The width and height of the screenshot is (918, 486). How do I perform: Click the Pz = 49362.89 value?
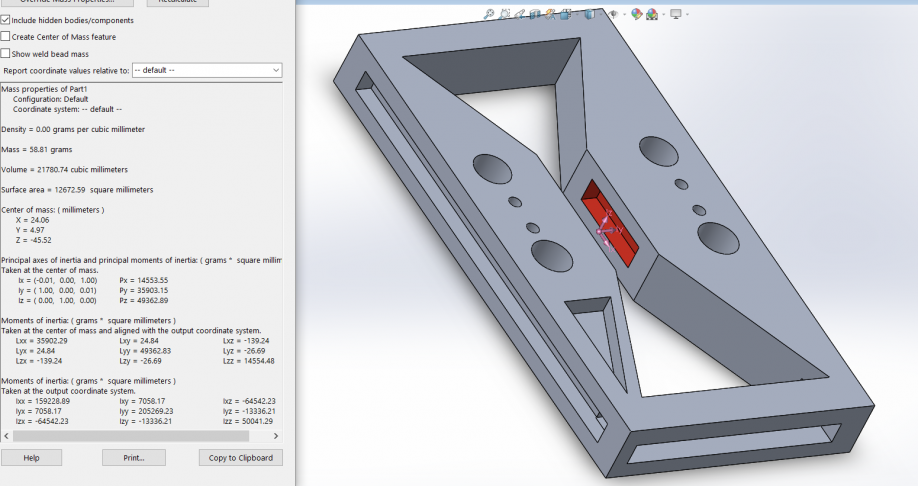[143, 300]
